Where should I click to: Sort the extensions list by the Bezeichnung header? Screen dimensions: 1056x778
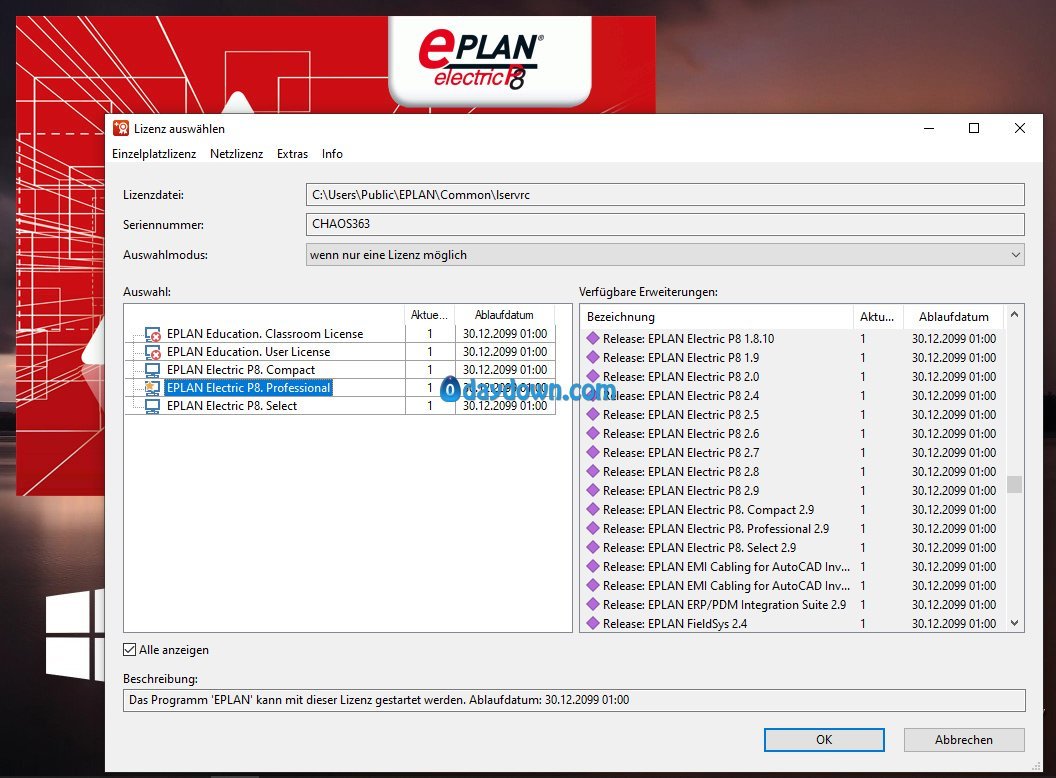(x=717, y=317)
